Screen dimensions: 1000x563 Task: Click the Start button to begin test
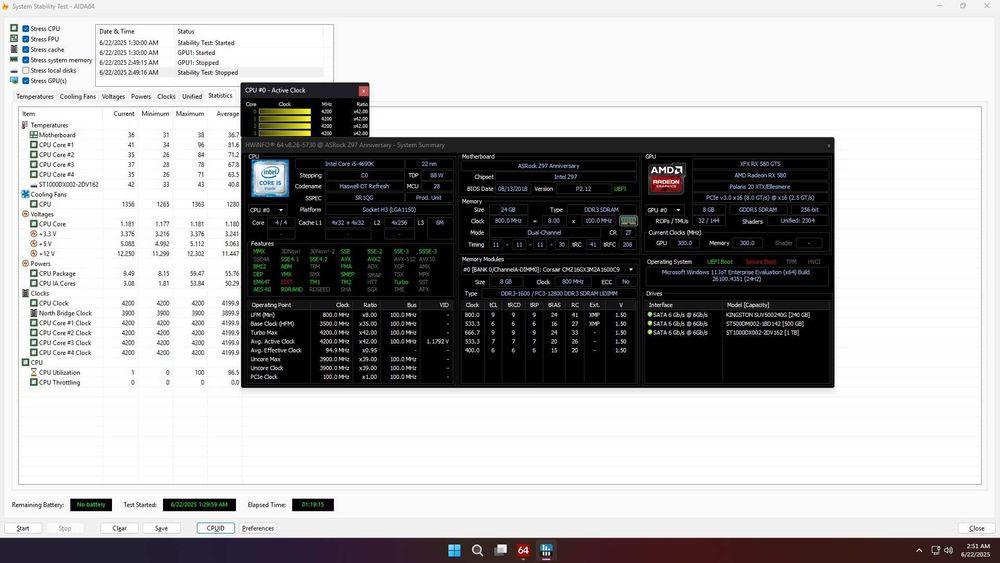23,528
